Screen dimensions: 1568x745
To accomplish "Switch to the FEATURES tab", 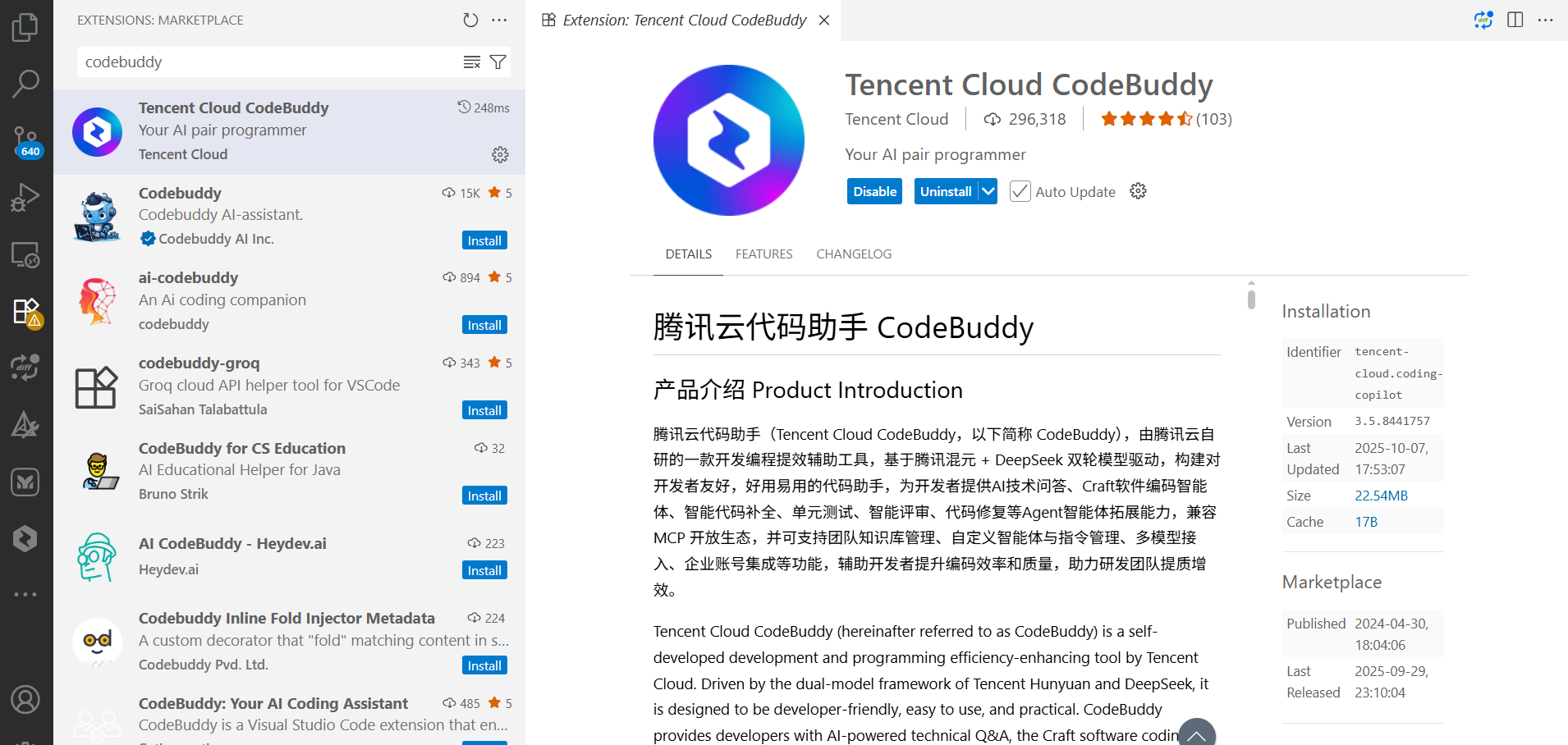I will (x=763, y=254).
